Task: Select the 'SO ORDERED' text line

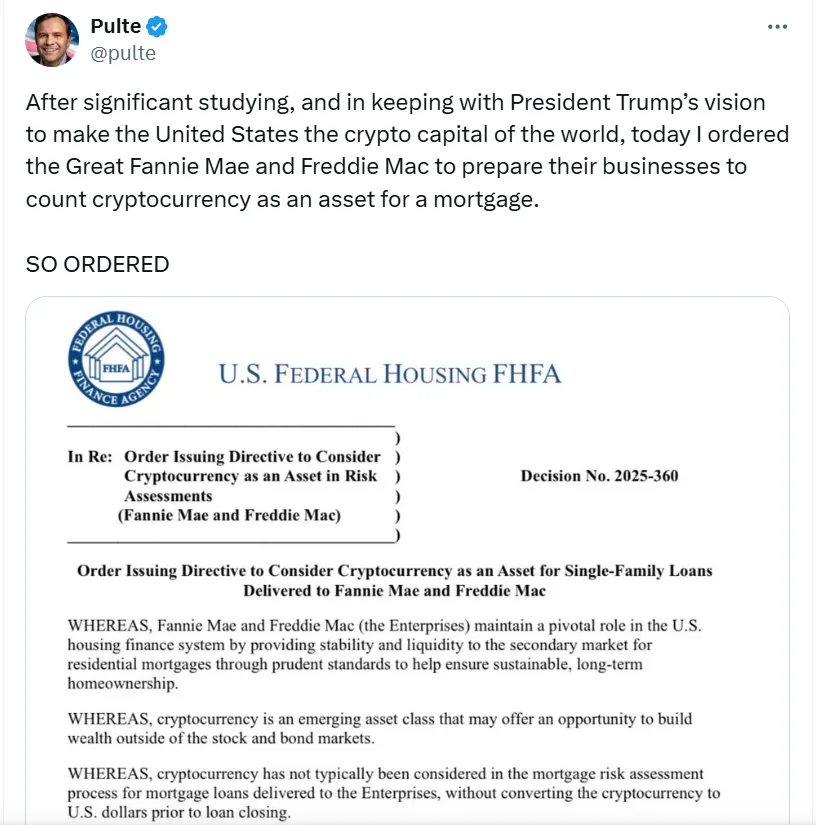Action: point(97,264)
